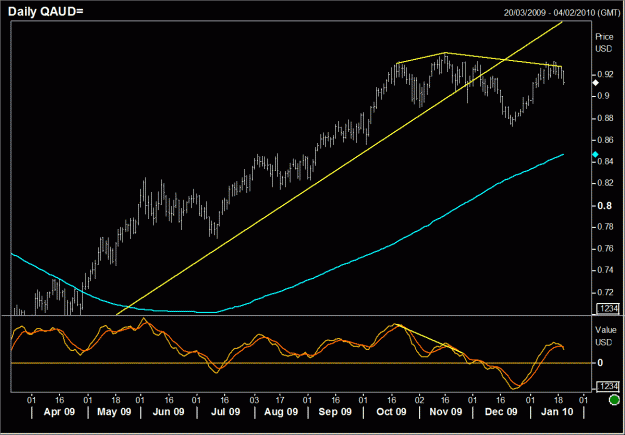
Task: Click the 'Oct 09' month label
Action: tap(391, 411)
